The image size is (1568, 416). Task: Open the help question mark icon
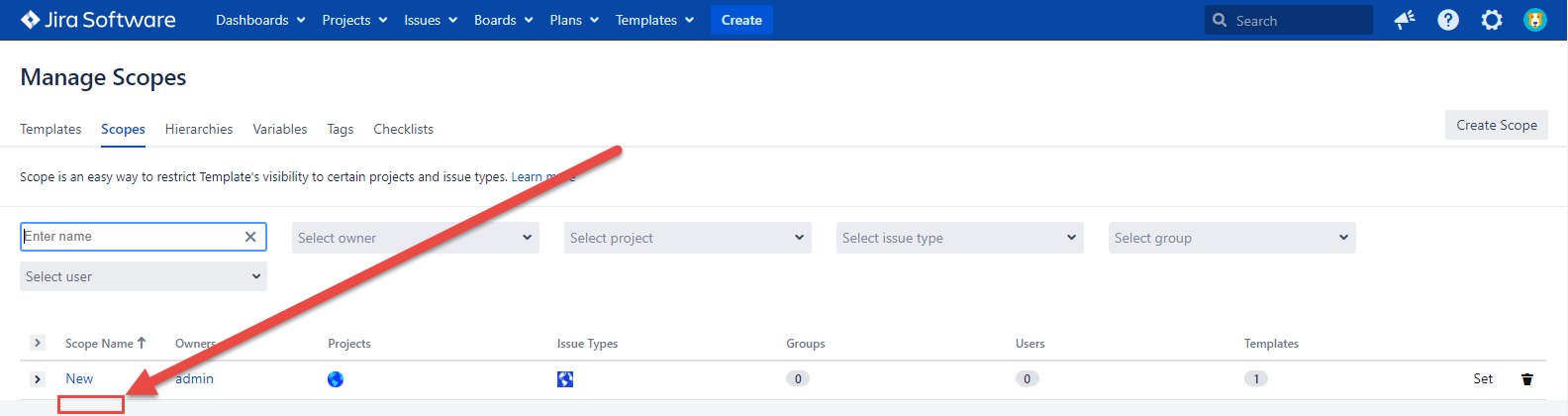(1447, 20)
